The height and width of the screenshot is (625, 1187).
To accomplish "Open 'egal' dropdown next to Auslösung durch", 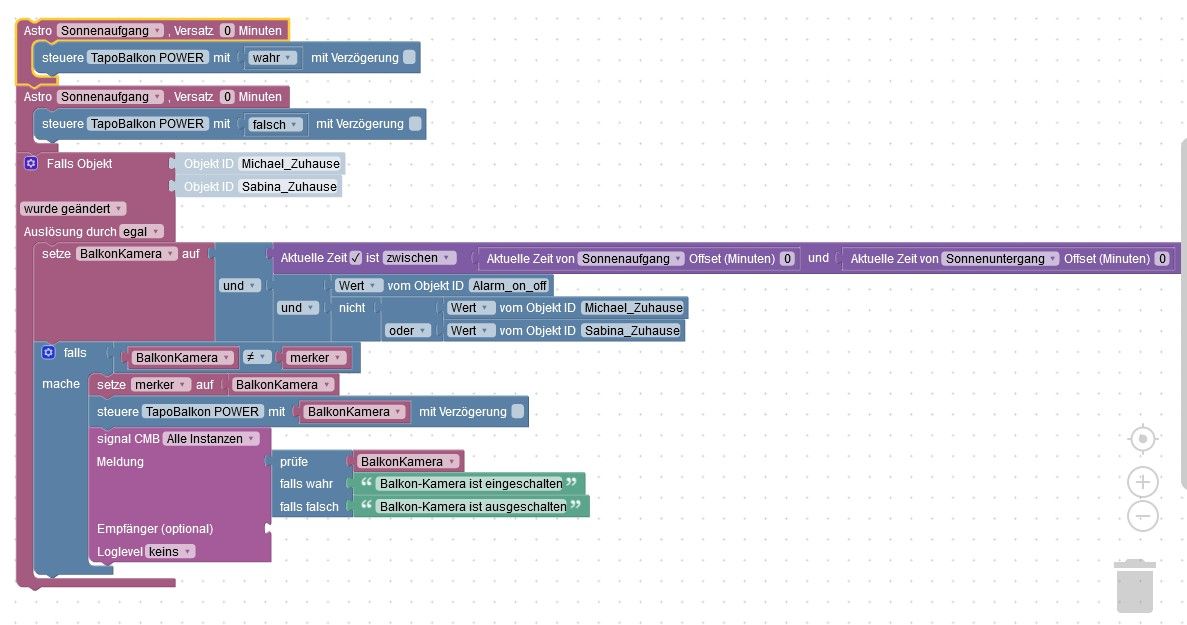I will coord(141,232).
